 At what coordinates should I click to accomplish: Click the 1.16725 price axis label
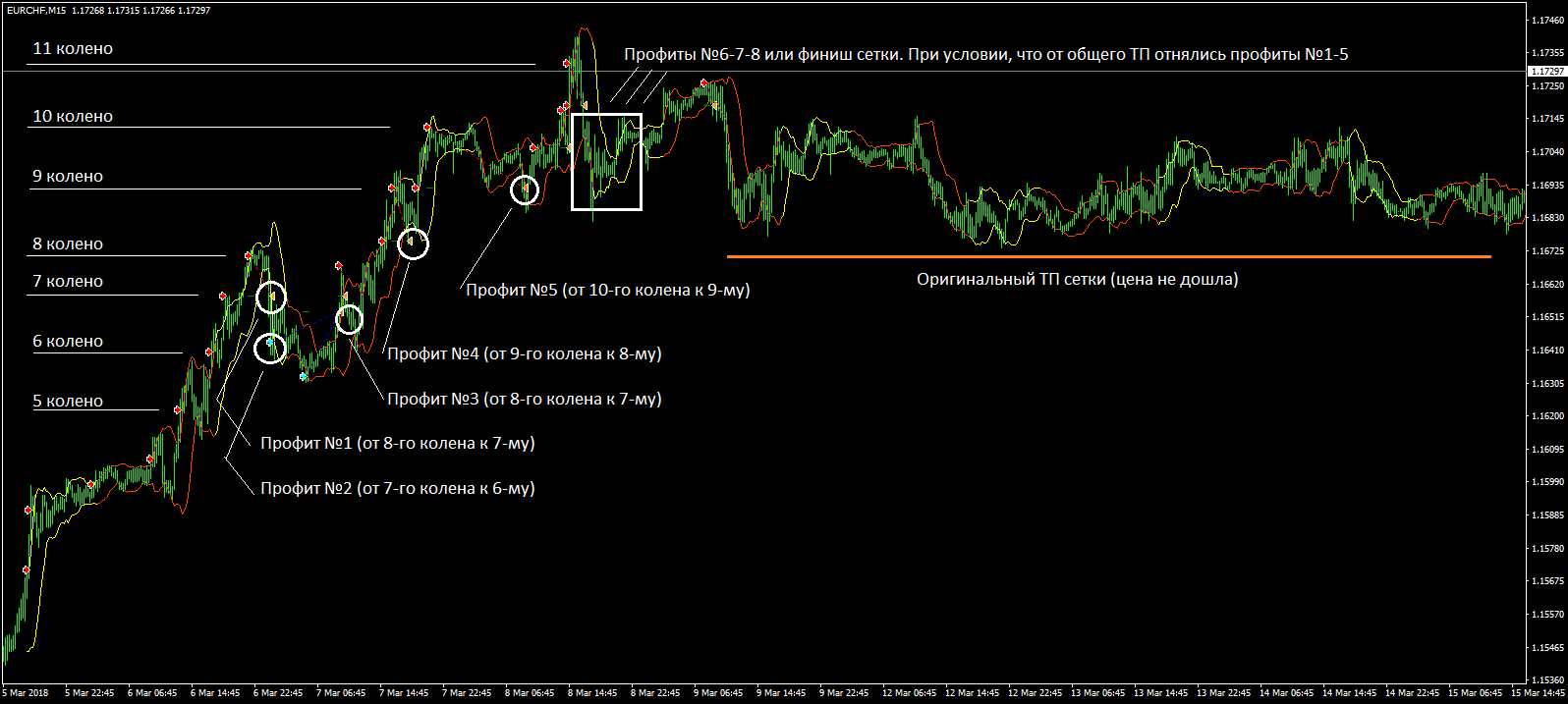point(1547,251)
